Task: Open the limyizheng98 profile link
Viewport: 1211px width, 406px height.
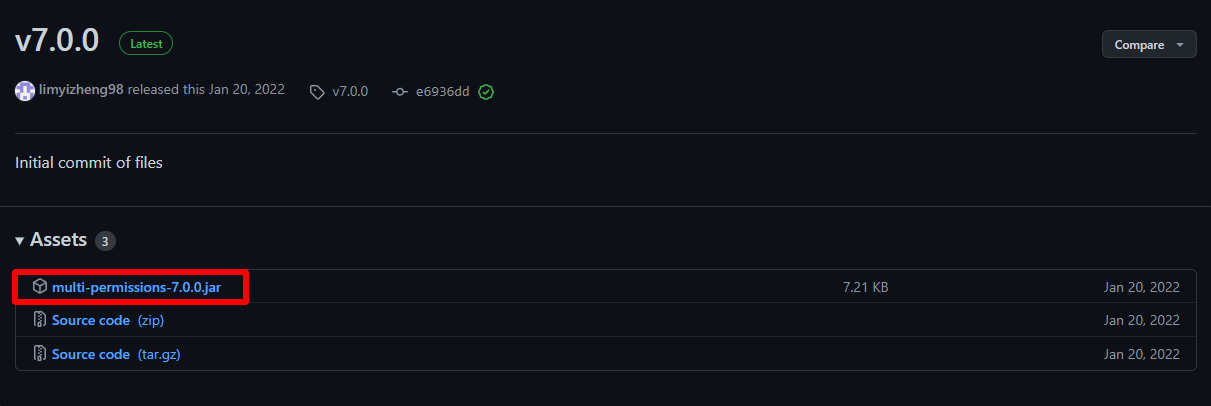Action: click(x=81, y=90)
